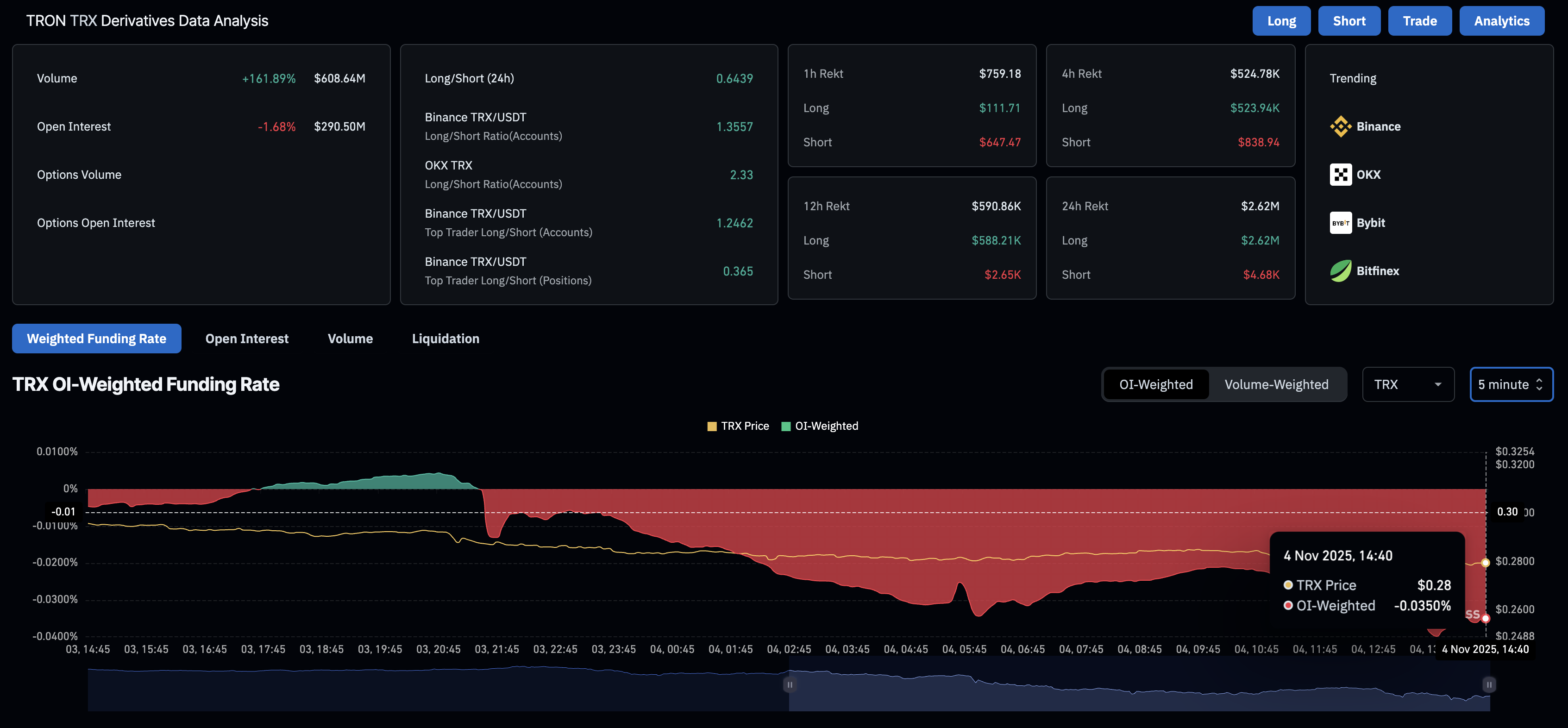
Task: Open the Analytics page
Action: (1501, 20)
